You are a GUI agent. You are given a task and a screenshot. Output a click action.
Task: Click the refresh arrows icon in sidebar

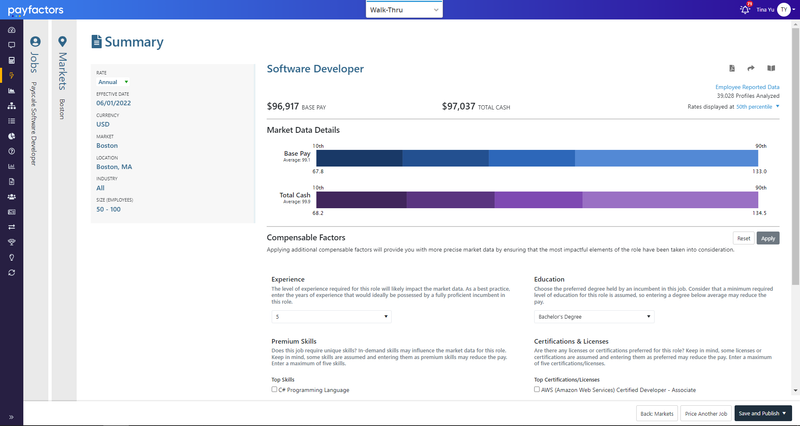point(12,272)
